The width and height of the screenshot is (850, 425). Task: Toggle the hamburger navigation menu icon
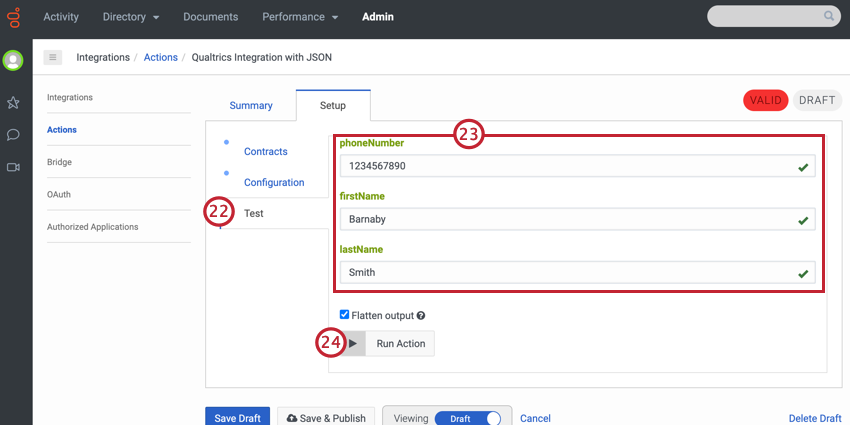coord(53,57)
